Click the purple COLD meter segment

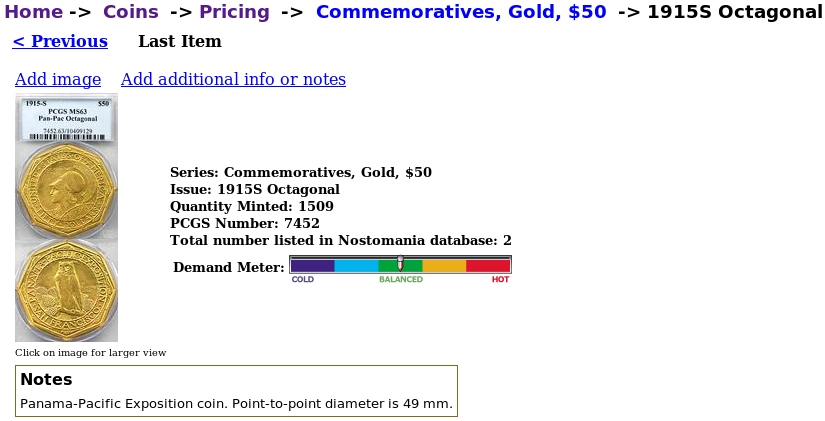click(313, 266)
